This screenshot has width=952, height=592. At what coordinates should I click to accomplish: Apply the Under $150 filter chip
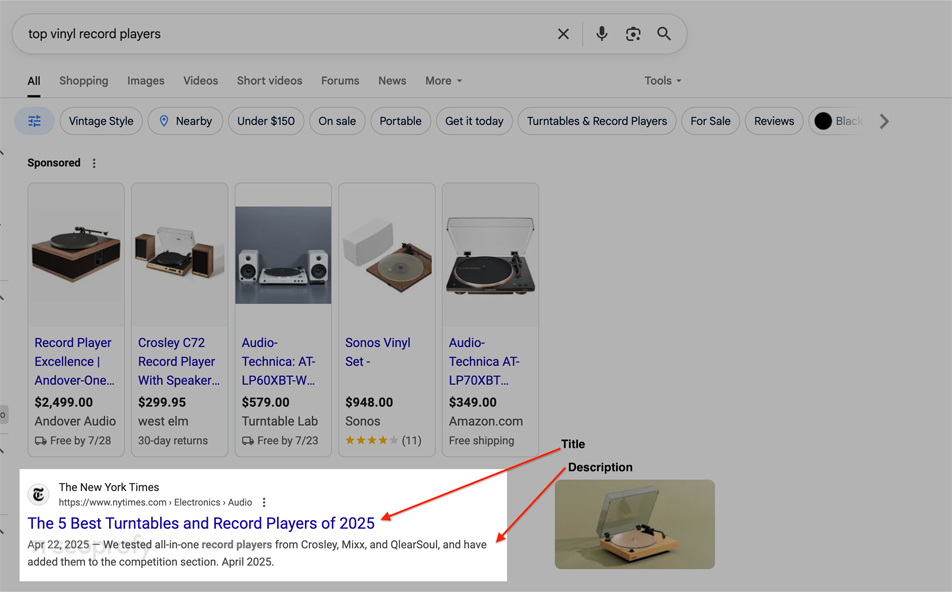click(266, 121)
